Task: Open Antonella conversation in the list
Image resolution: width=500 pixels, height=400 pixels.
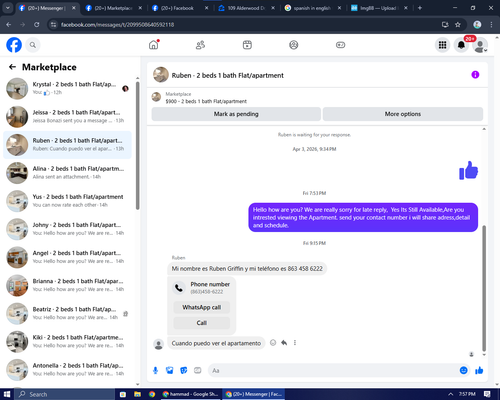Action: 67,370
